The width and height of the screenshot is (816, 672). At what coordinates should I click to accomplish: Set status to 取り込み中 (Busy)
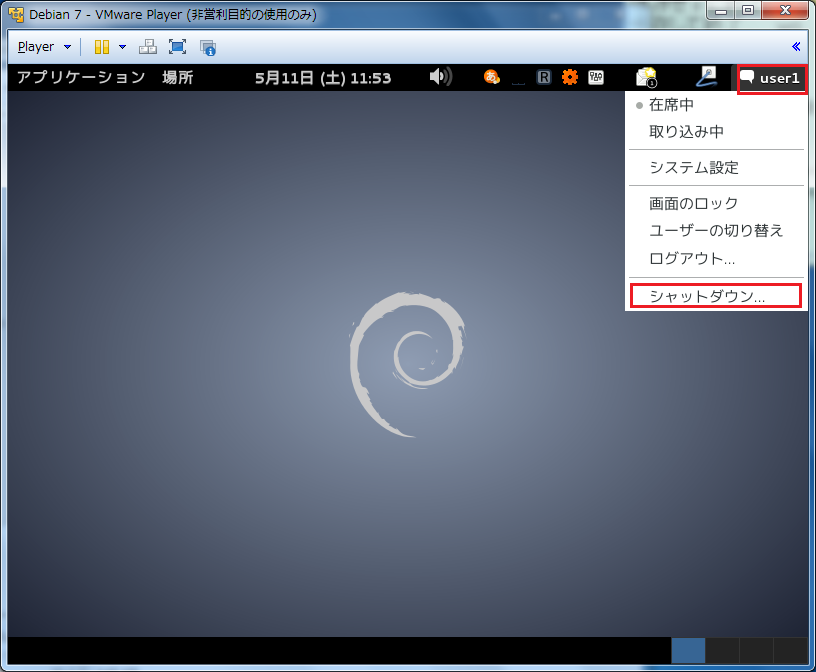pos(686,131)
